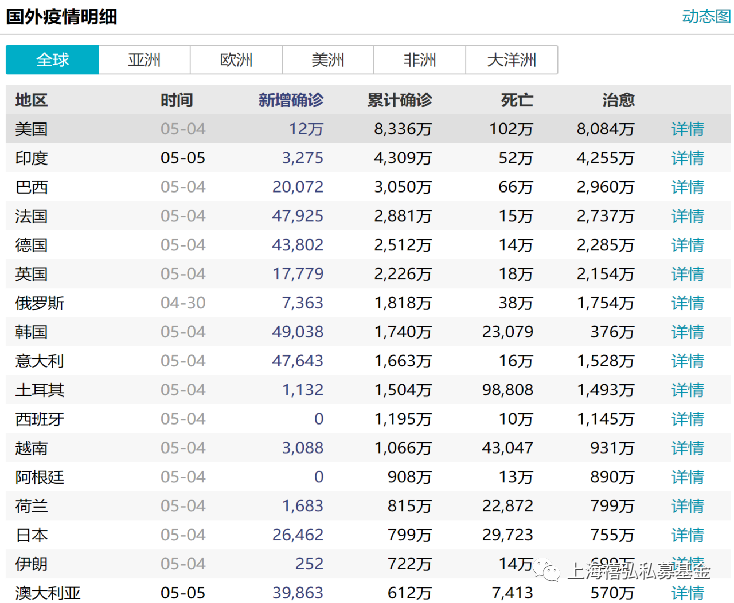
Task: Open 详情 for 土耳其
Action: [688, 390]
